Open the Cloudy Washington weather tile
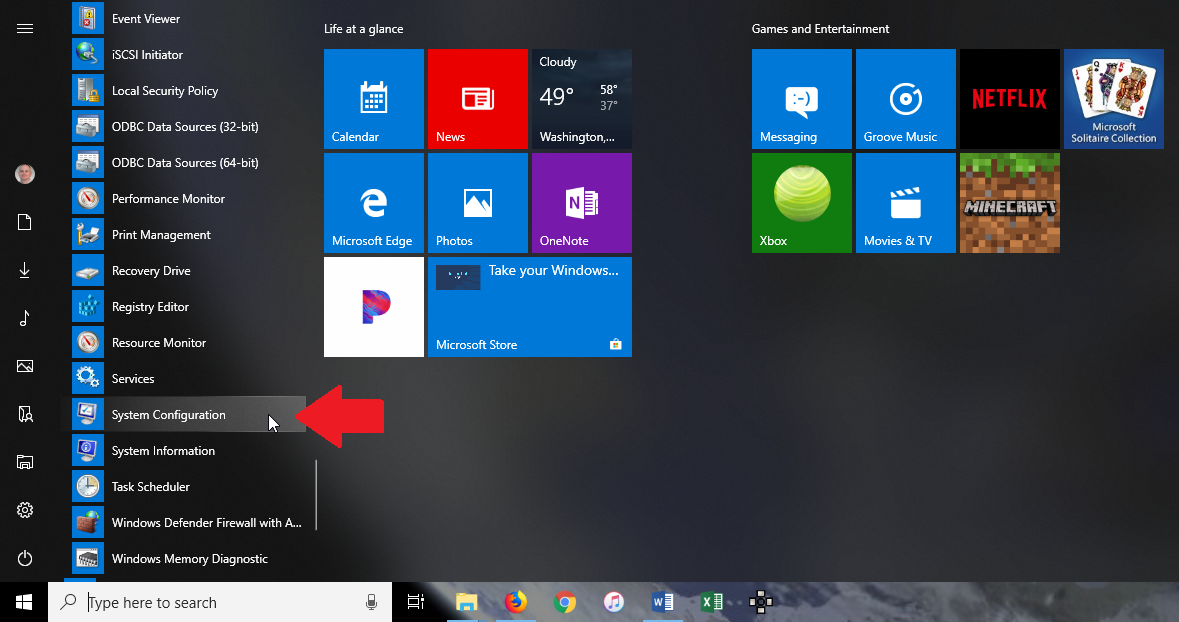The width and height of the screenshot is (1179, 622). [582, 99]
